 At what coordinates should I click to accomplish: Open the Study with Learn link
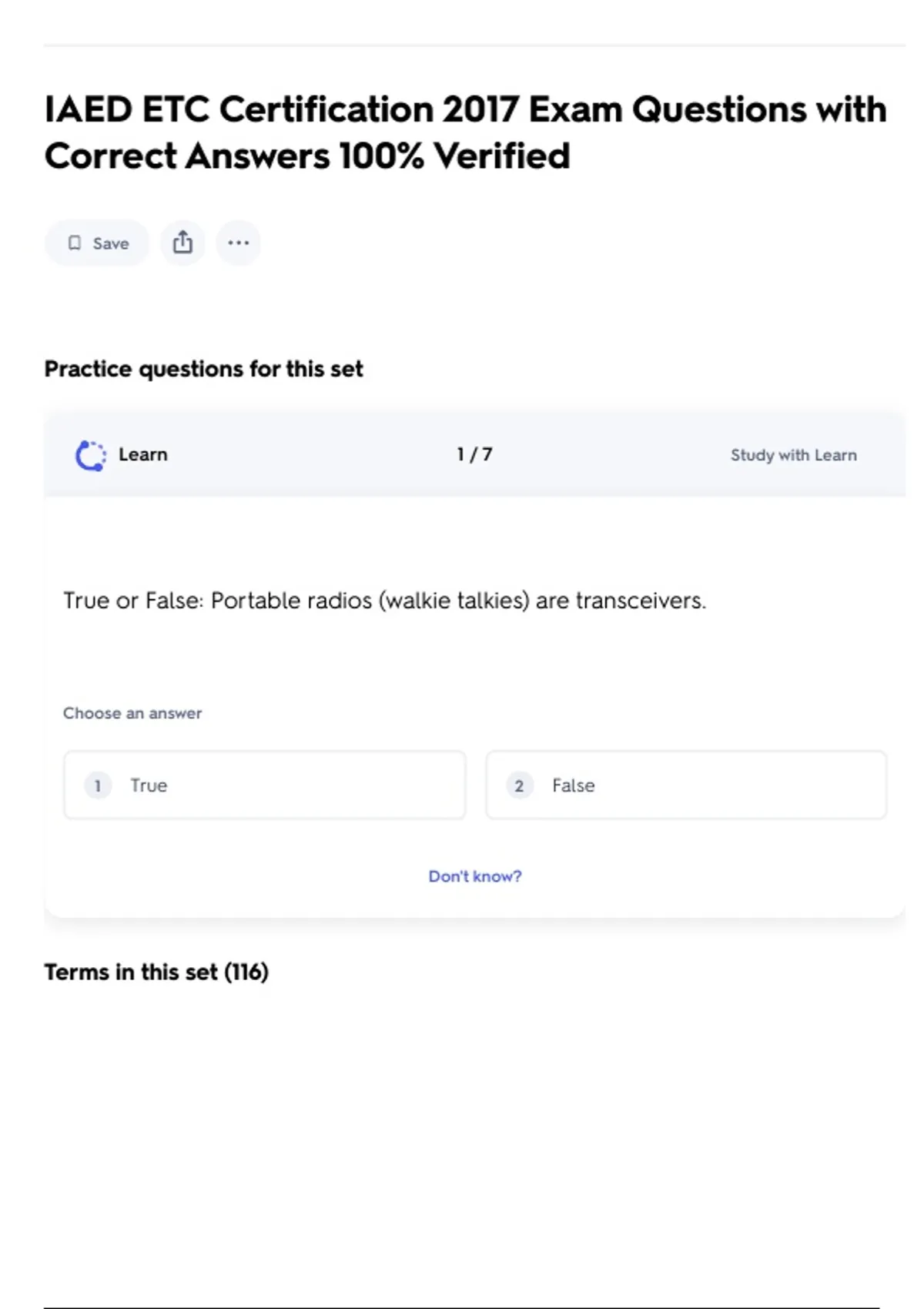coord(793,455)
